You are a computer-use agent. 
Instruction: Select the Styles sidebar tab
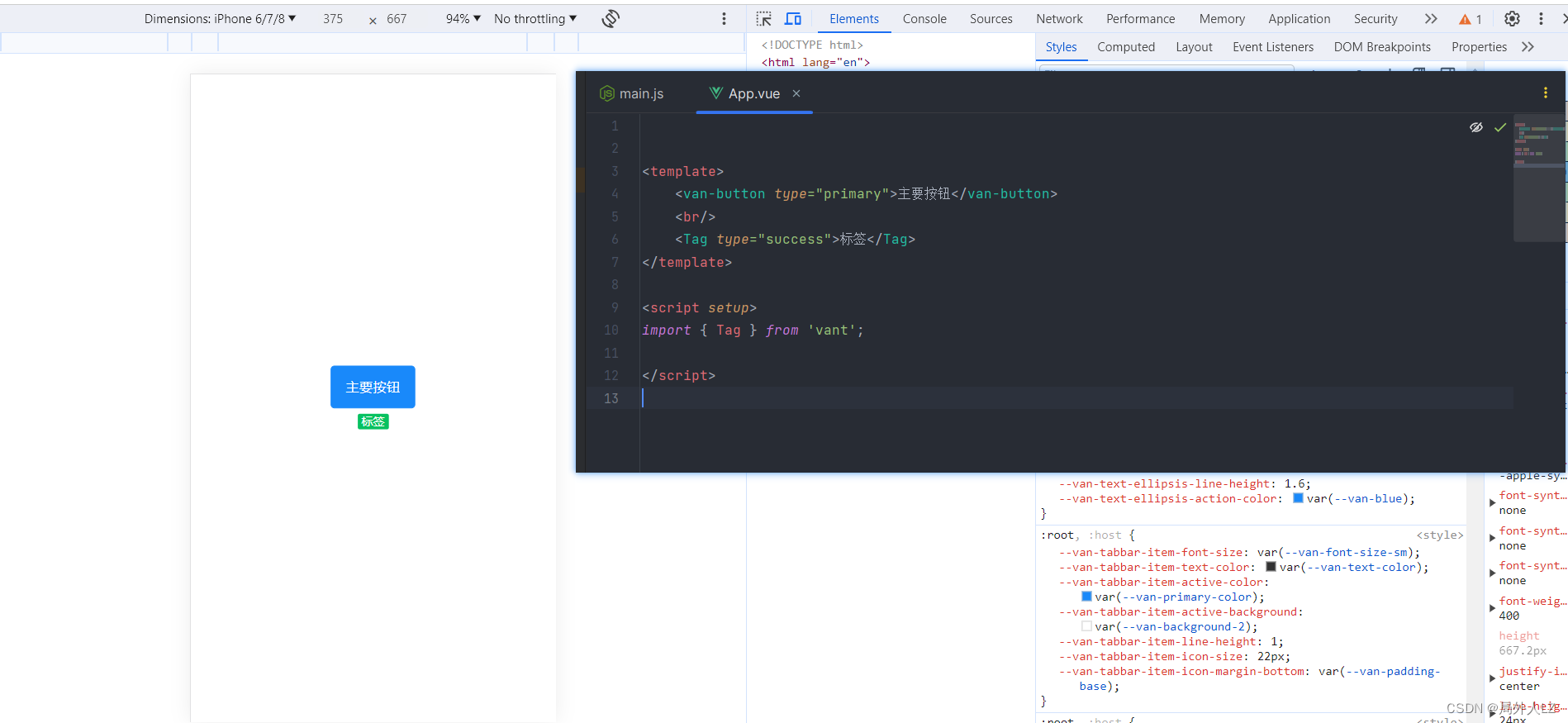(1061, 47)
